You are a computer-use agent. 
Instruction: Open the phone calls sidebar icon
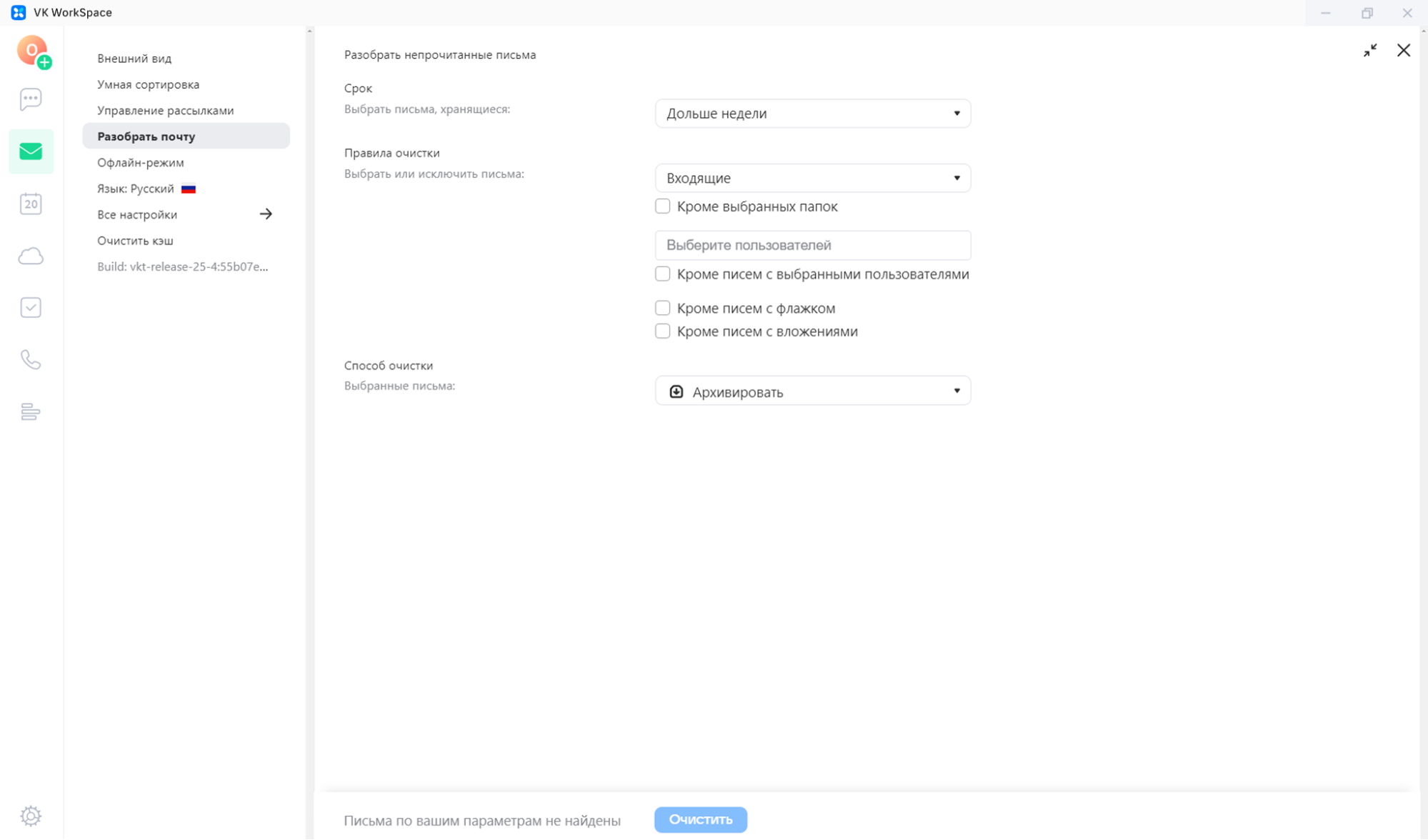point(31,359)
